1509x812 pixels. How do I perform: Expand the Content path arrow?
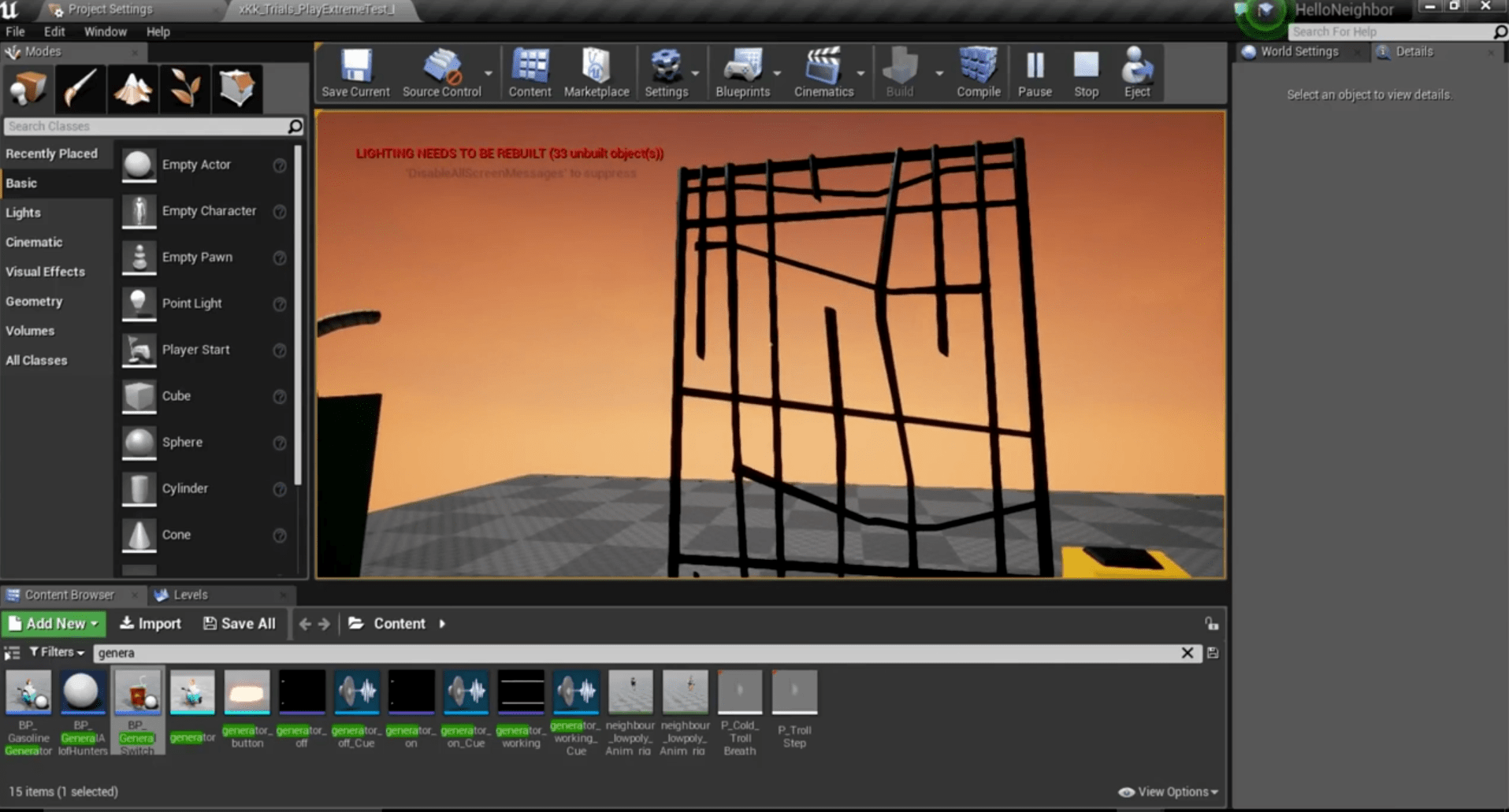(442, 624)
